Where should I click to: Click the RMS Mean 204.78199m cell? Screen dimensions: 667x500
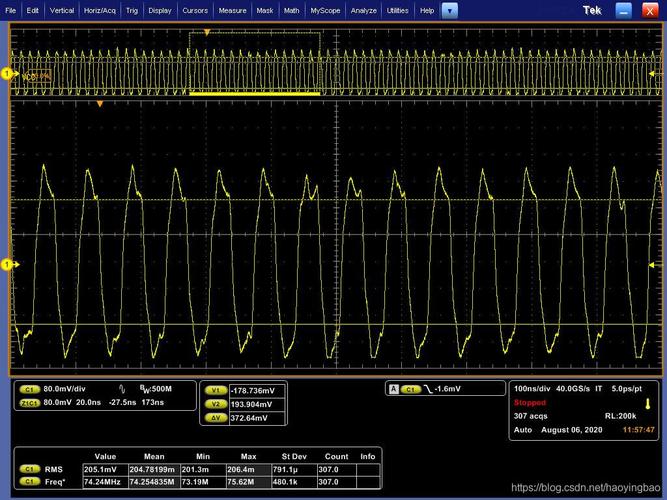coord(154,469)
